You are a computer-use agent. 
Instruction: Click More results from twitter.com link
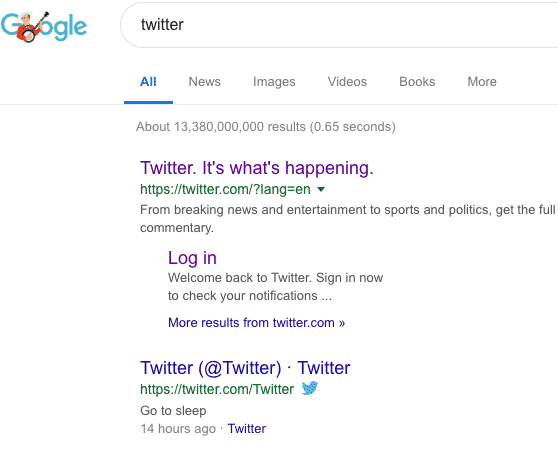(x=257, y=323)
